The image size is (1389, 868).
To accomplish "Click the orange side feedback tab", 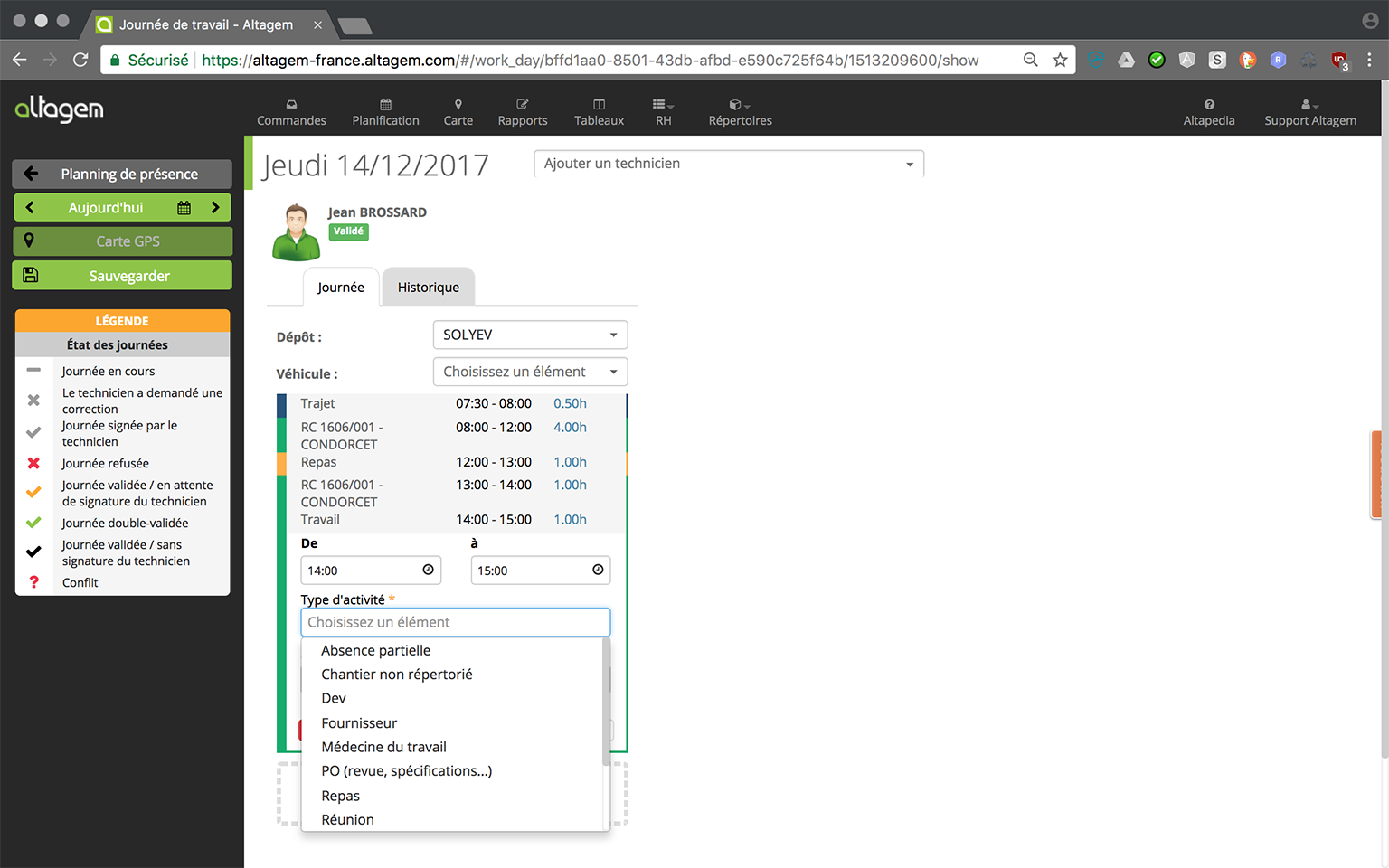I will [1376, 475].
